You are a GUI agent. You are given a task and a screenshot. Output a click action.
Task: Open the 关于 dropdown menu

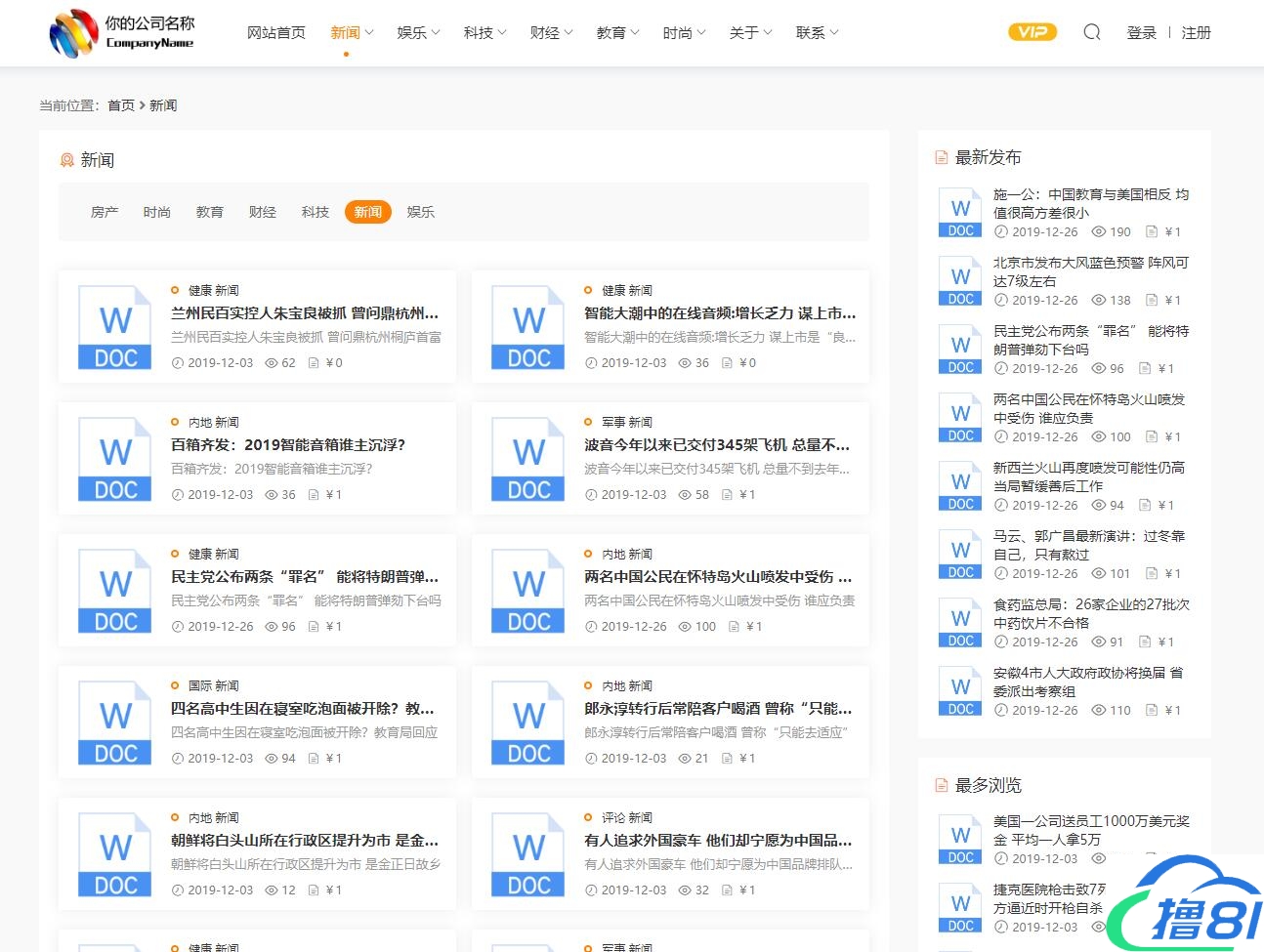pos(750,33)
